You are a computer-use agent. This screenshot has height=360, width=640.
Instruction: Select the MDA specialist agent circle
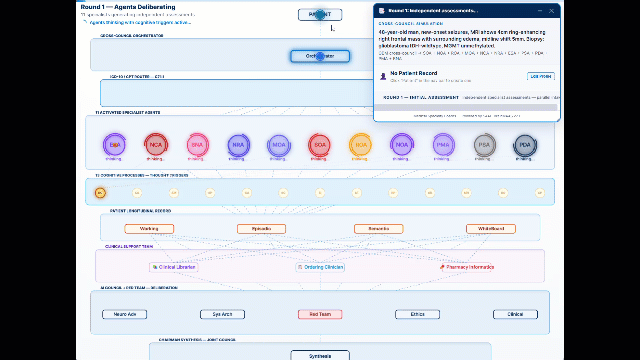pyautogui.click(x=279, y=145)
